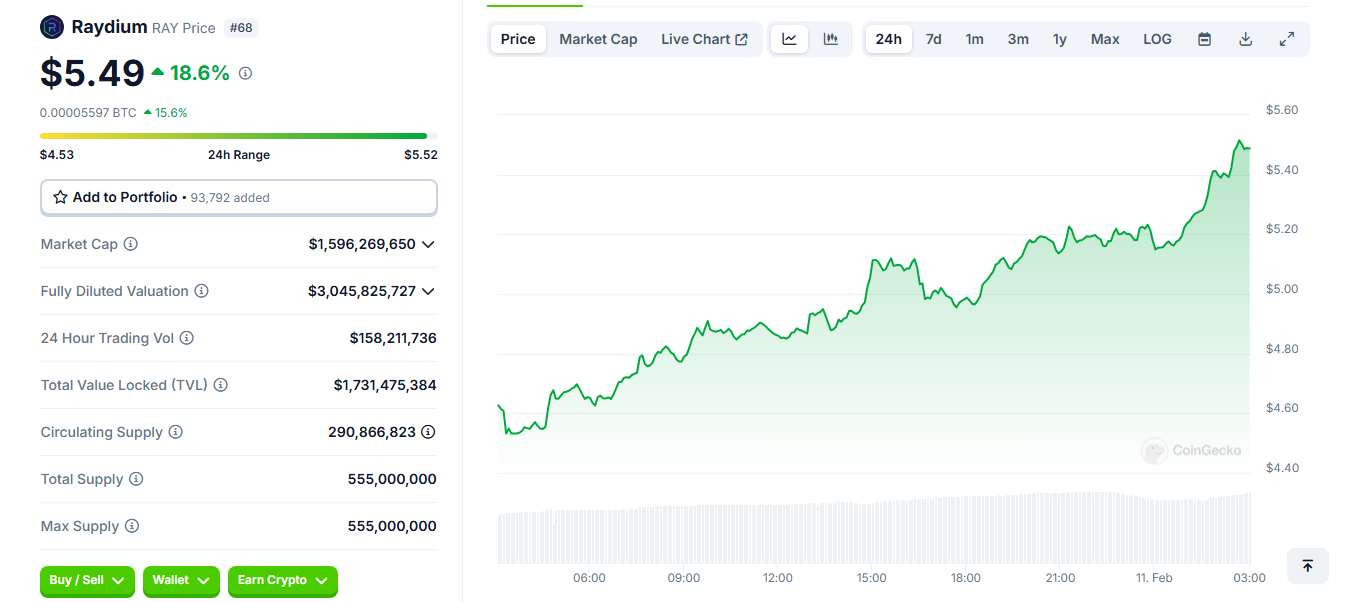Open 24 Hour Trading Vol info icon
1348x602 pixels.
[187, 338]
